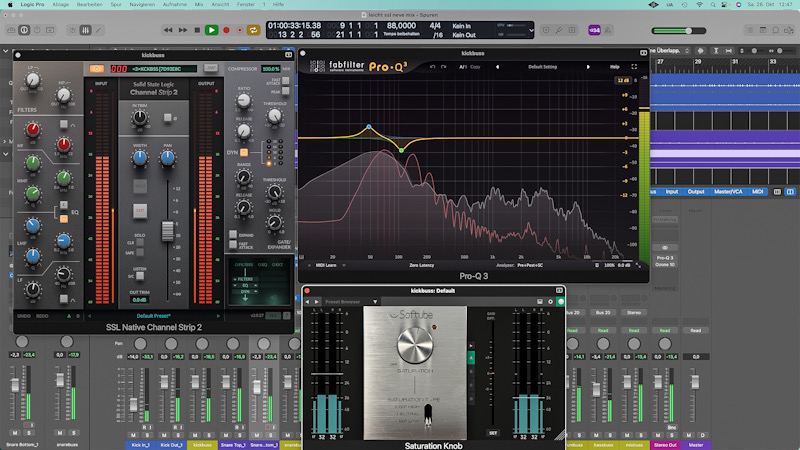Image resolution: width=800 pixels, height=450 pixels.
Task: Select the next SSL preset with right arrow
Action: pos(218,316)
